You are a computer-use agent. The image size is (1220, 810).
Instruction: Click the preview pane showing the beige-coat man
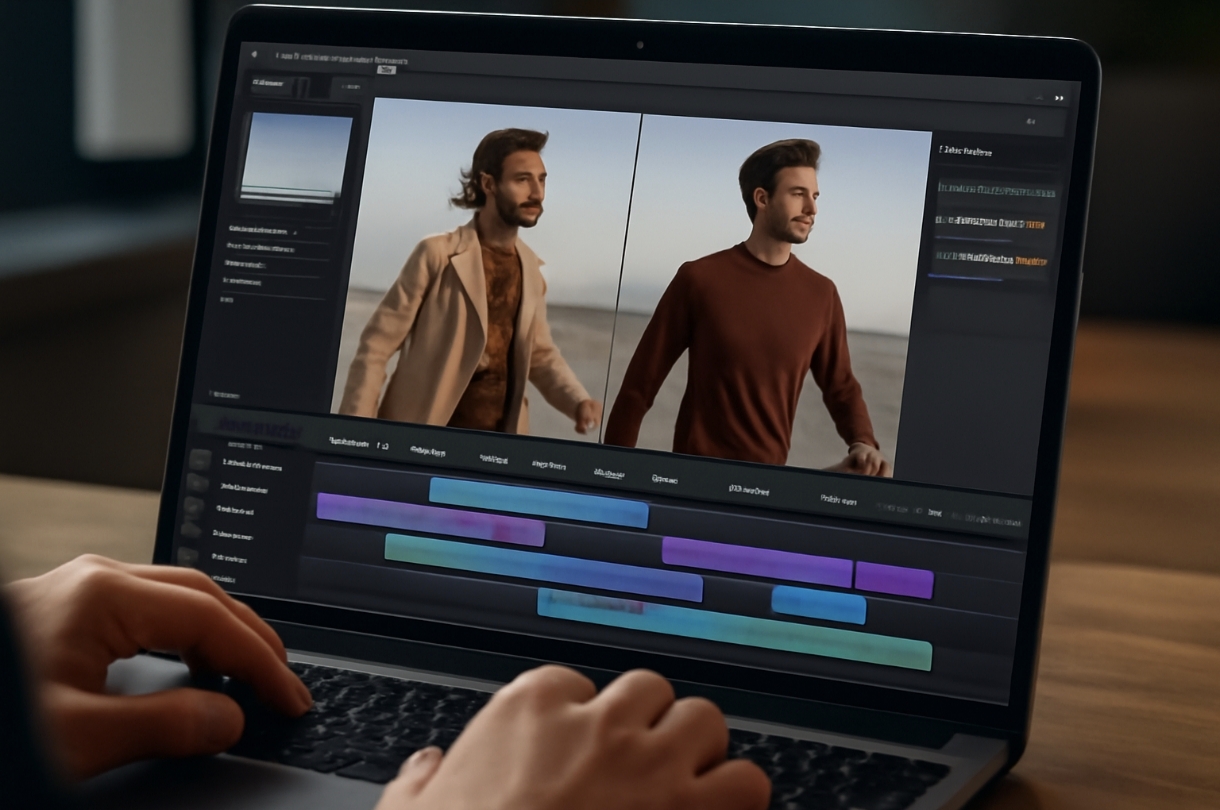490,268
